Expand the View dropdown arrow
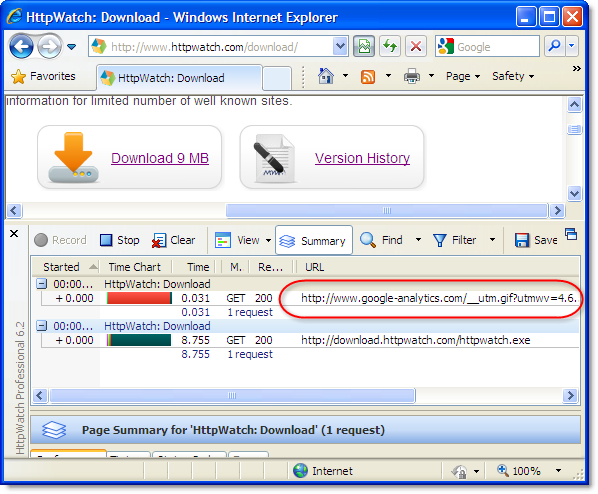The height and width of the screenshot is (494, 598). [268, 240]
